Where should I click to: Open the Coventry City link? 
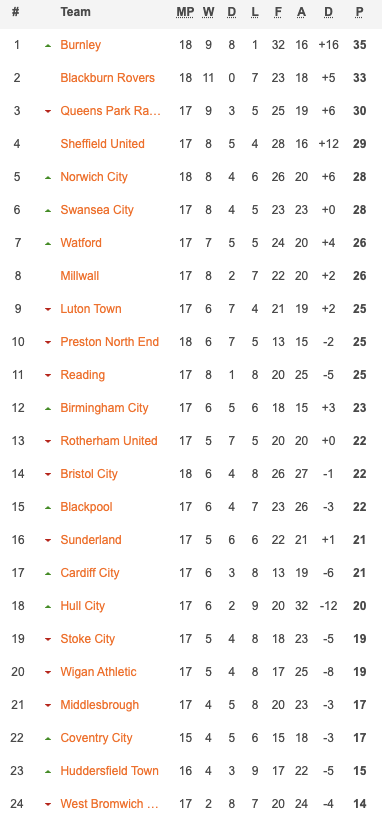[97, 738]
